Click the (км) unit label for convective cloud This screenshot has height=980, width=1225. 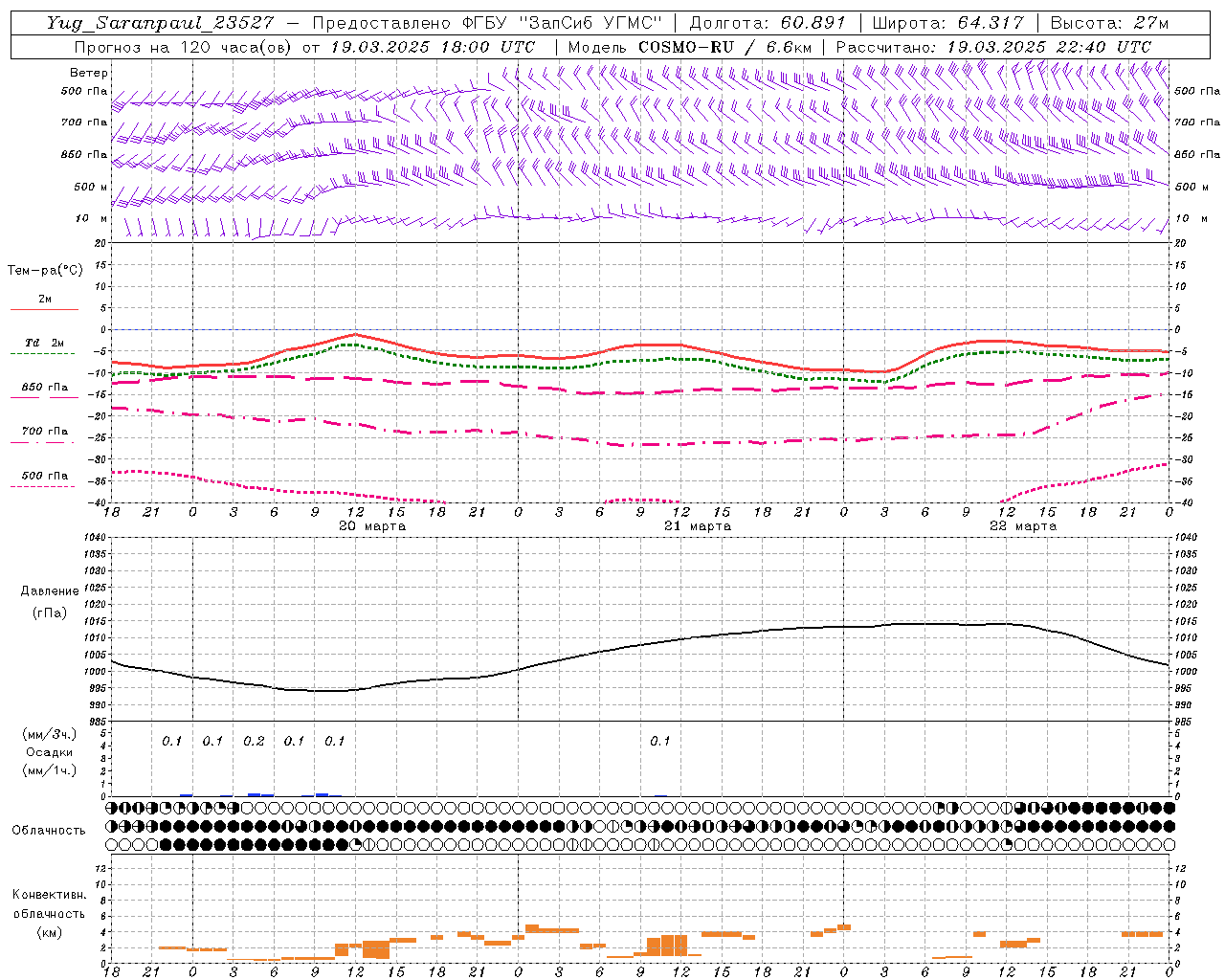50,932
